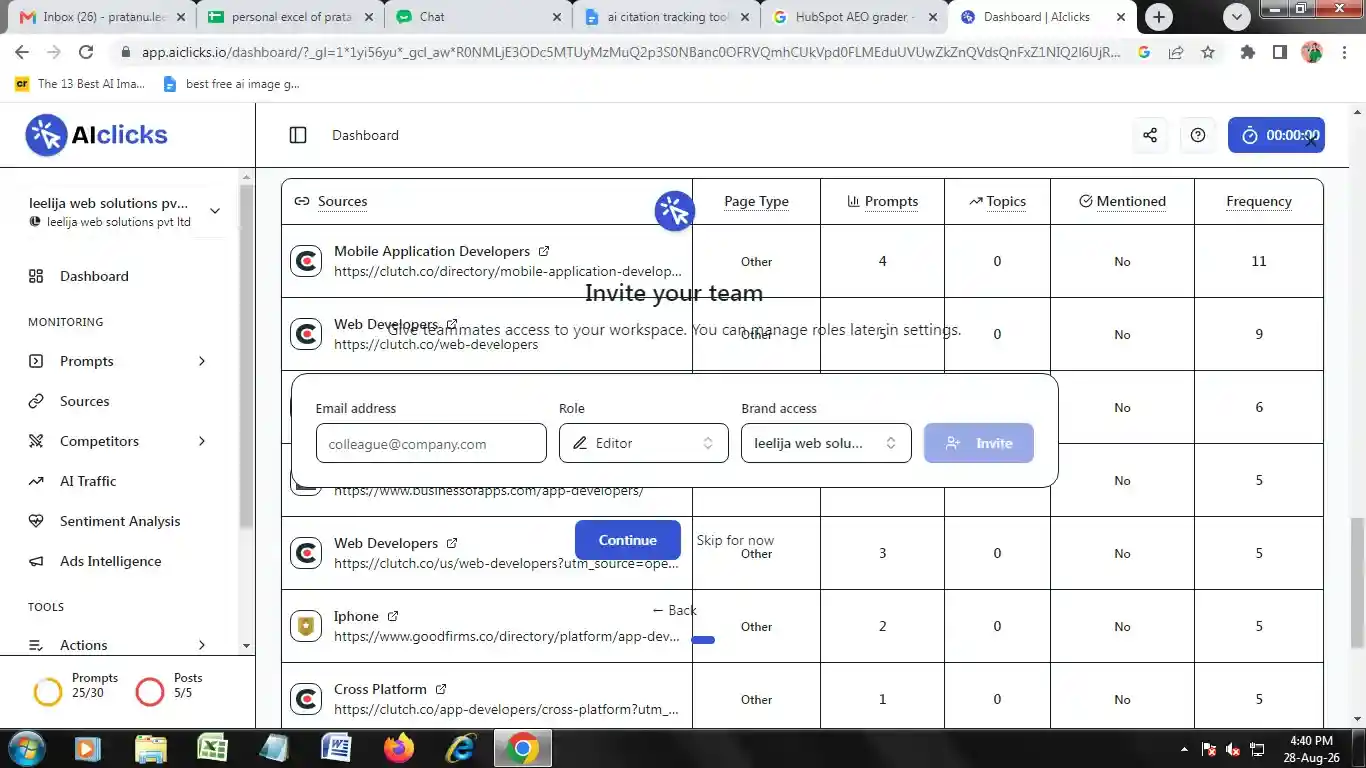Image resolution: width=1366 pixels, height=768 pixels.
Task: Click the Invite button
Action: point(978,443)
